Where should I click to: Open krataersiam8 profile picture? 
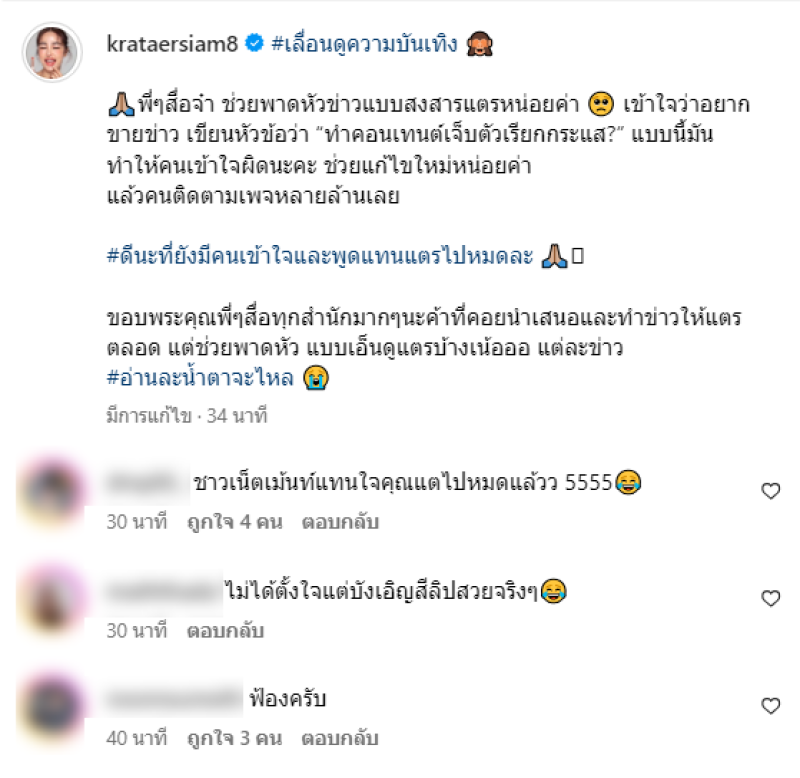click(x=52, y=52)
